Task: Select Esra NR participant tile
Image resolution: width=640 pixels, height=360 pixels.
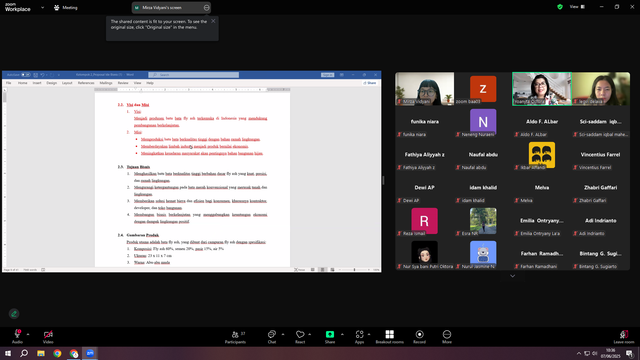Action: click(x=483, y=221)
